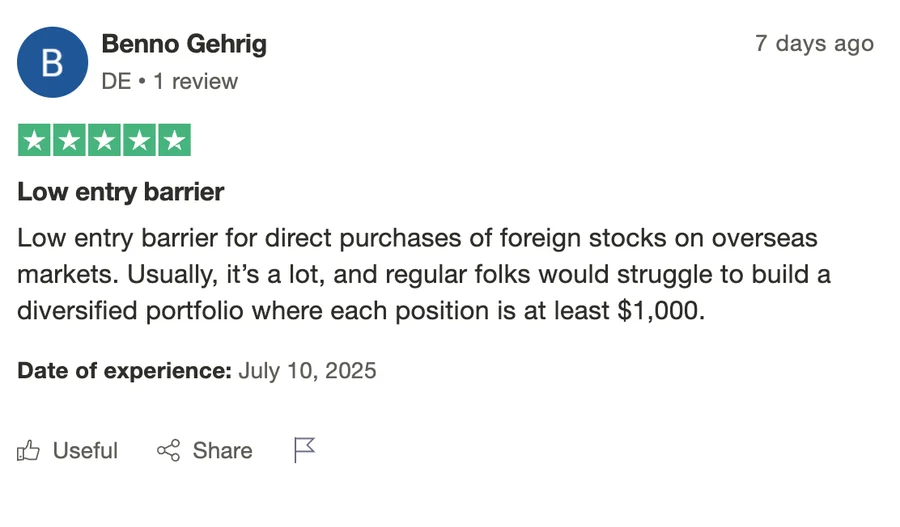Image resolution: width=900 pixels, height=527 pixels.
Task: Open the "Low entry barrier" review title
Action: (120, 191)
